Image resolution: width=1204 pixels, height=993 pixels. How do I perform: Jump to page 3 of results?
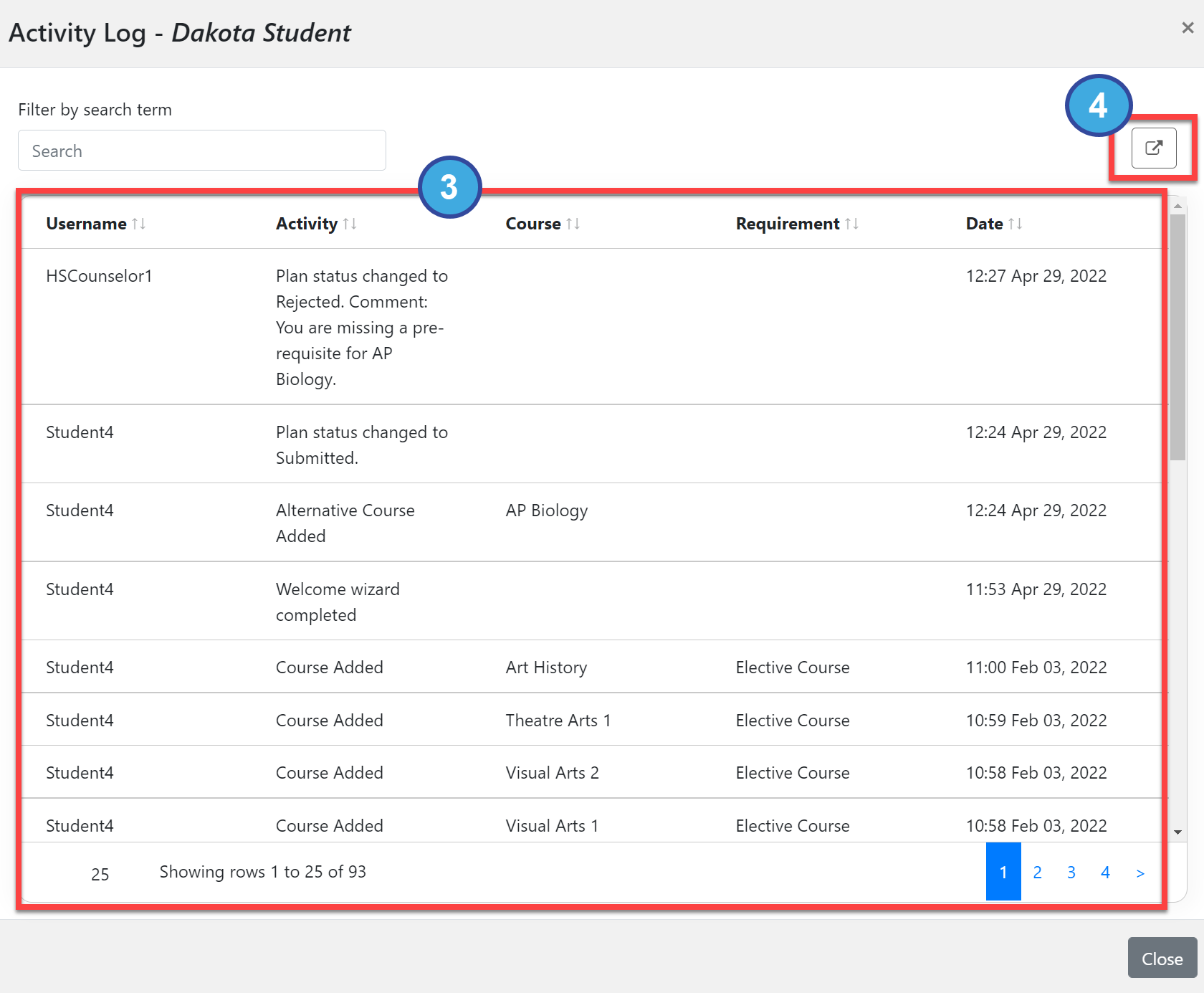1071,872
